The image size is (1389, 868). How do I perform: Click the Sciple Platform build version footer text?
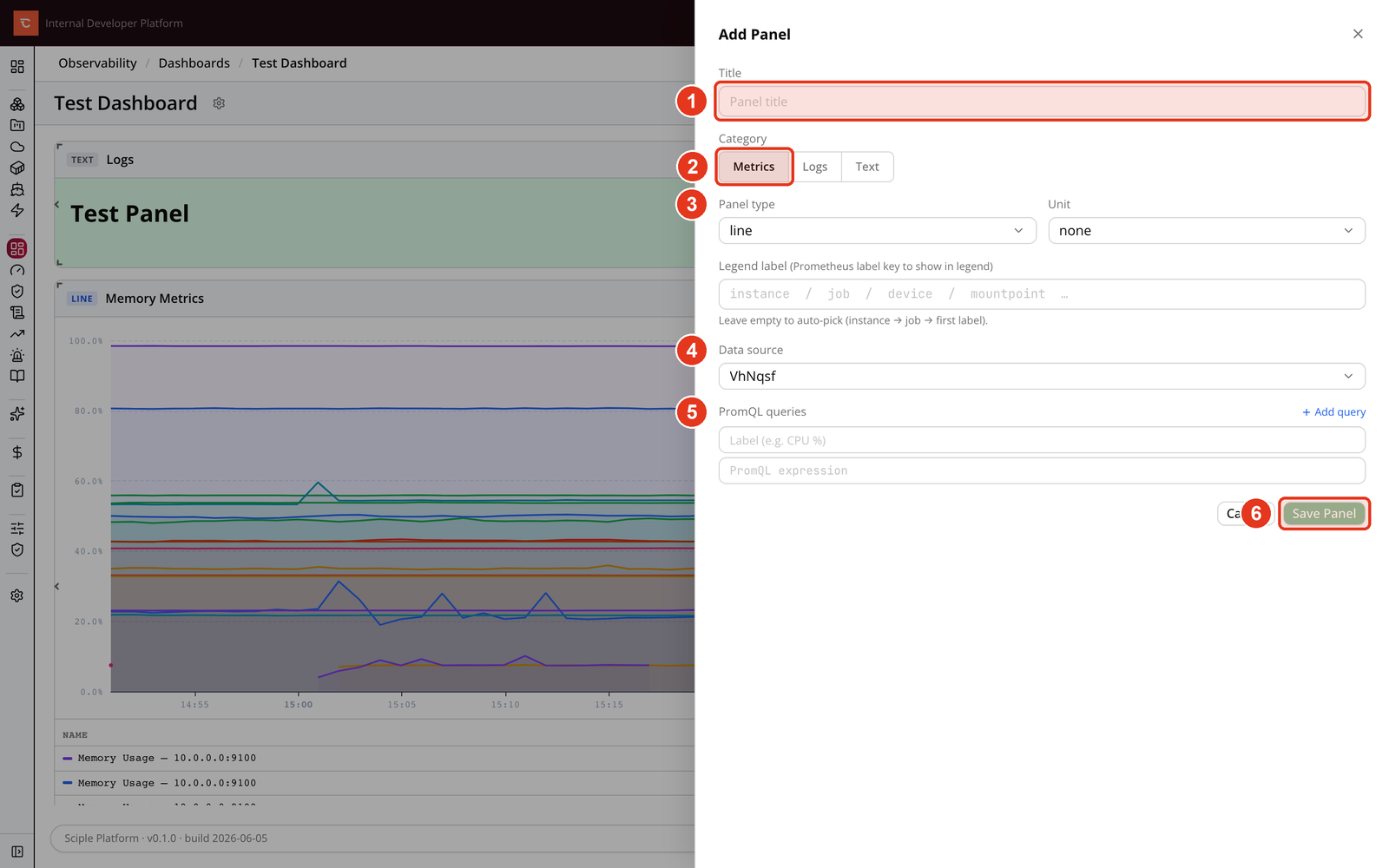[166, 838]
